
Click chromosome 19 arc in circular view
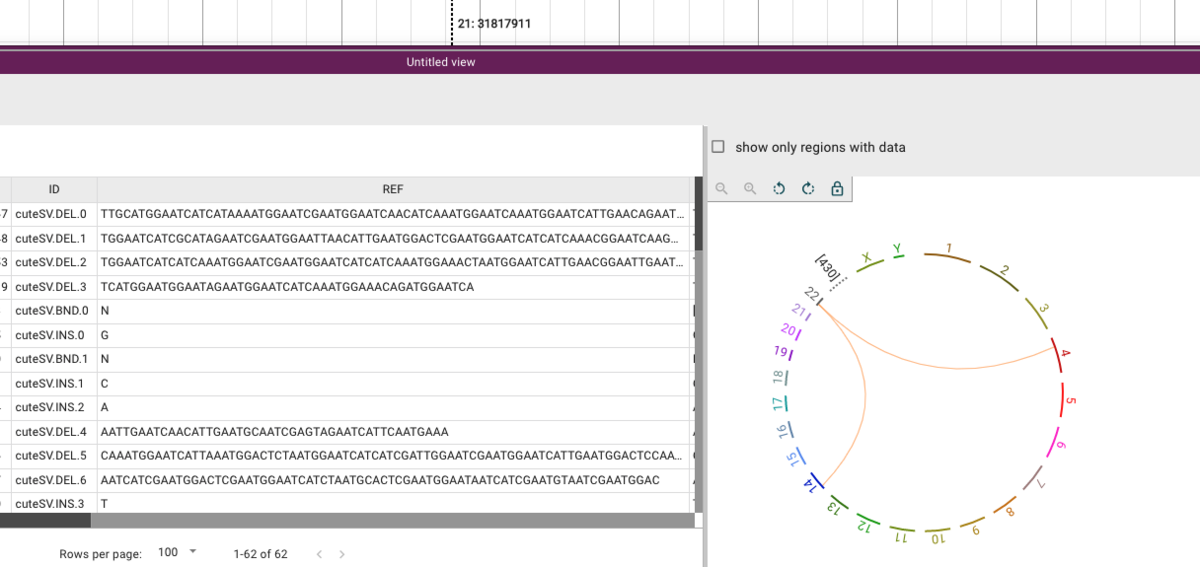[x=790, y=354]
